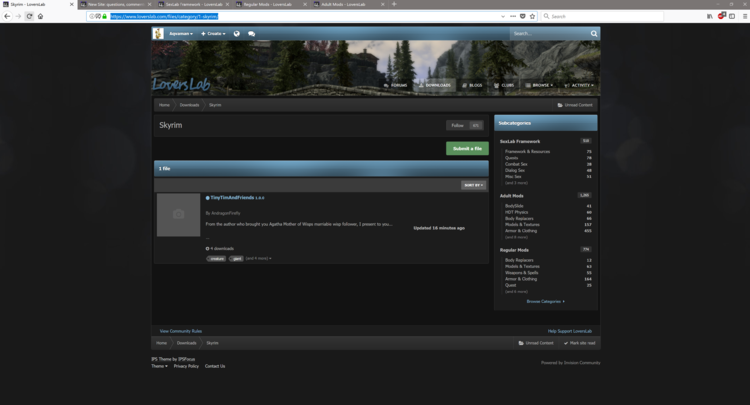Open the Framework & Resources subcategory
The height and width of the screenshot is (405, 750).
(528, 152)
